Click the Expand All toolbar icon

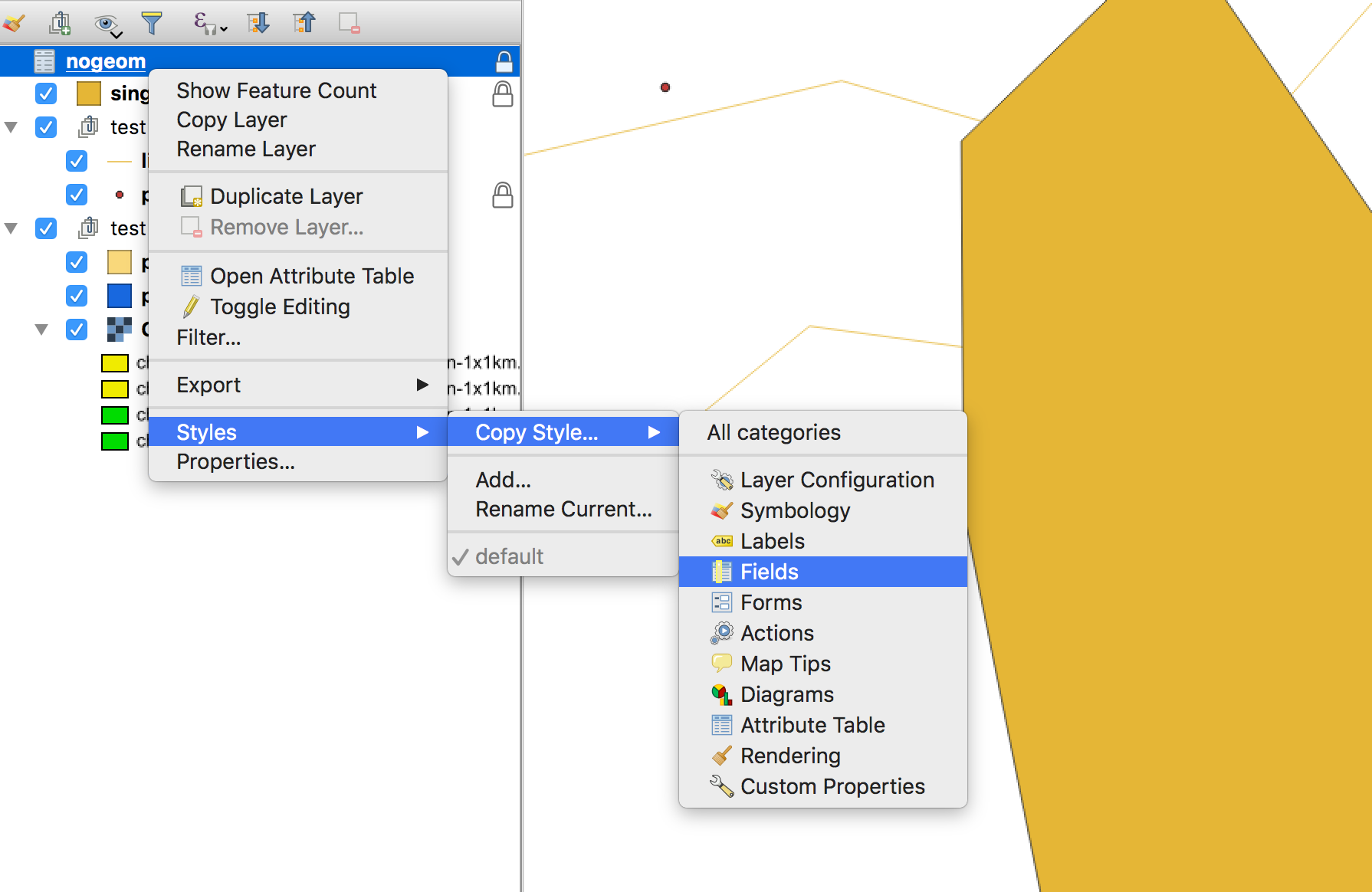coord(258,23)
